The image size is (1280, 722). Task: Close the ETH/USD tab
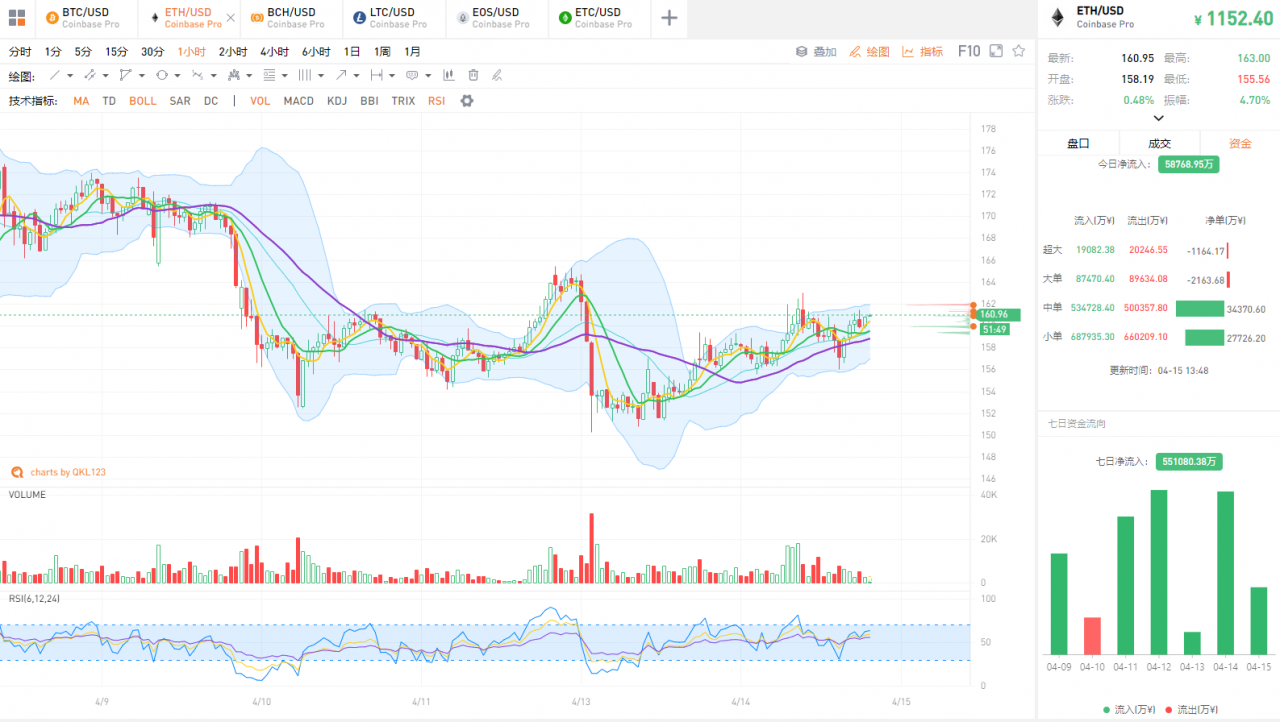[231, 18]
